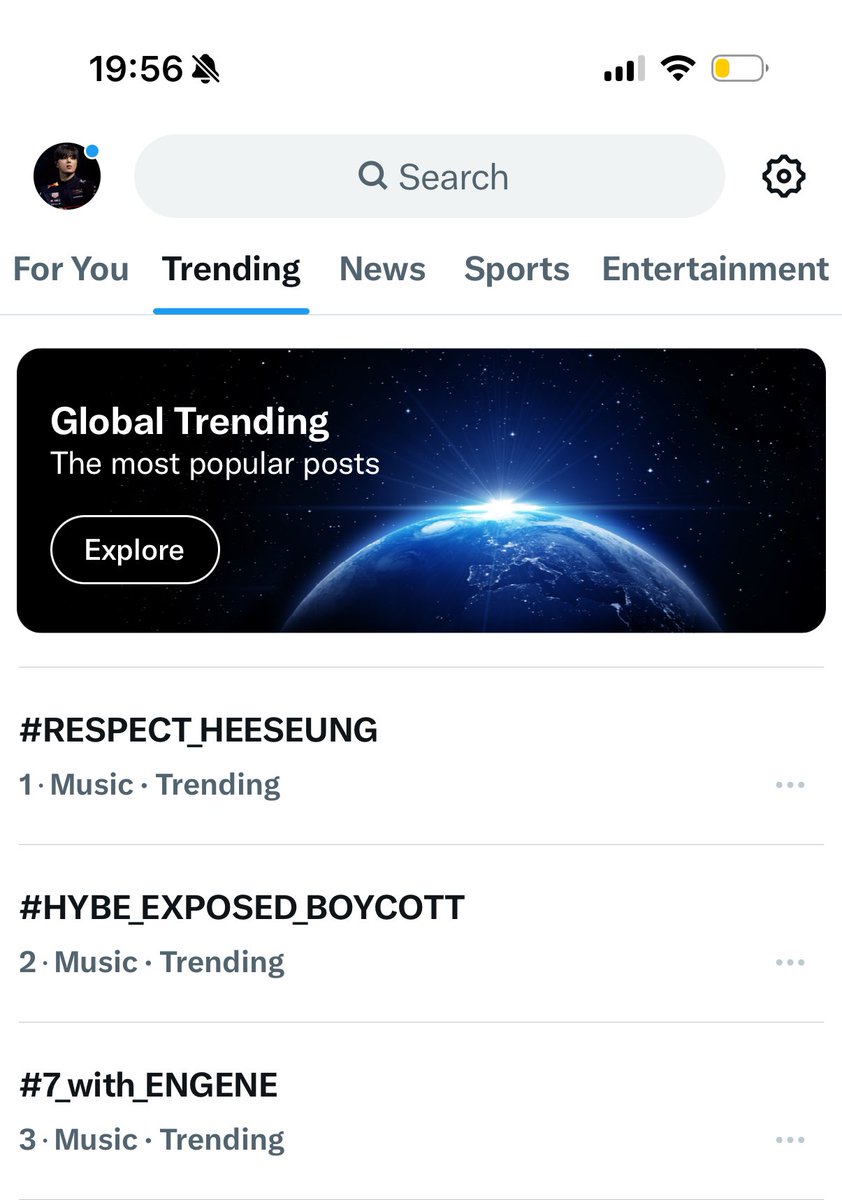842x1200 pixels.
Task: Open more options for #RESPECT_HEESEUNG
Action: (790, 785)
